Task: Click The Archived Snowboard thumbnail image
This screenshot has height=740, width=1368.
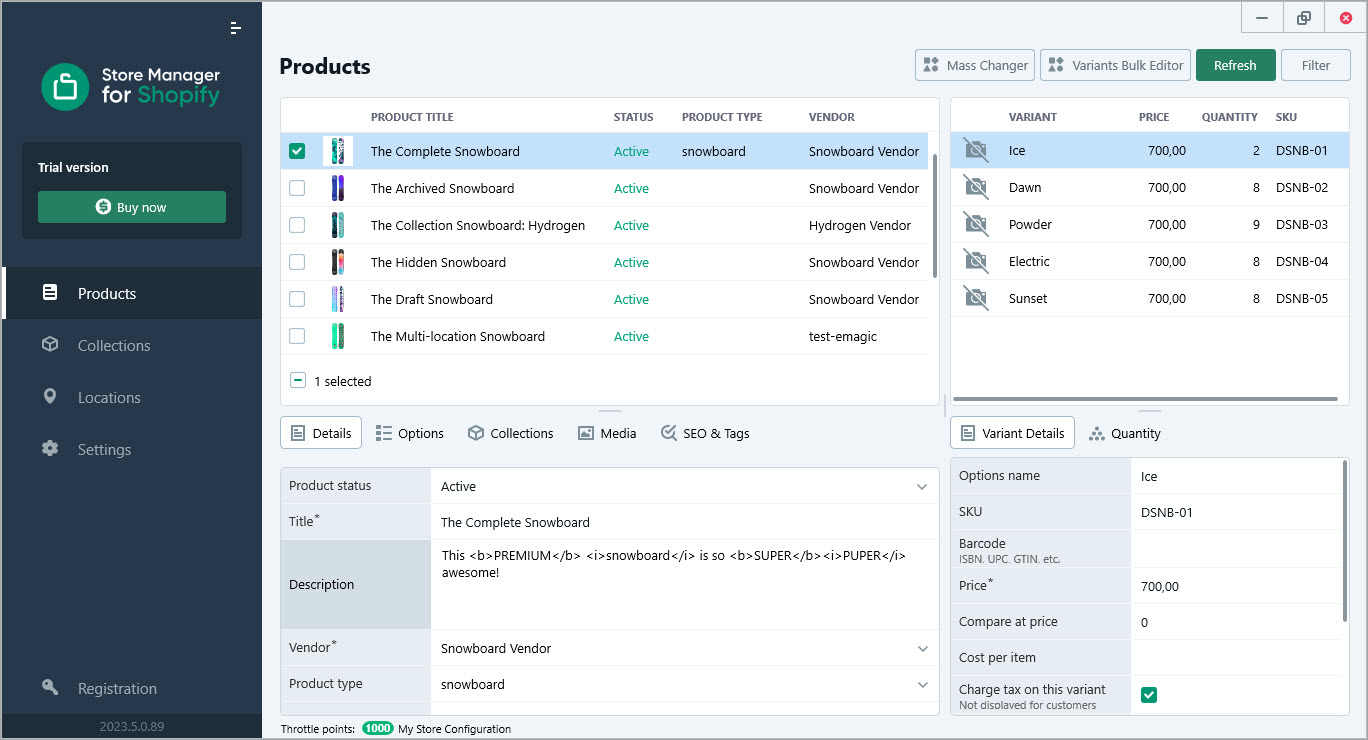Action: pyautogui.click(x=338, y=188)
